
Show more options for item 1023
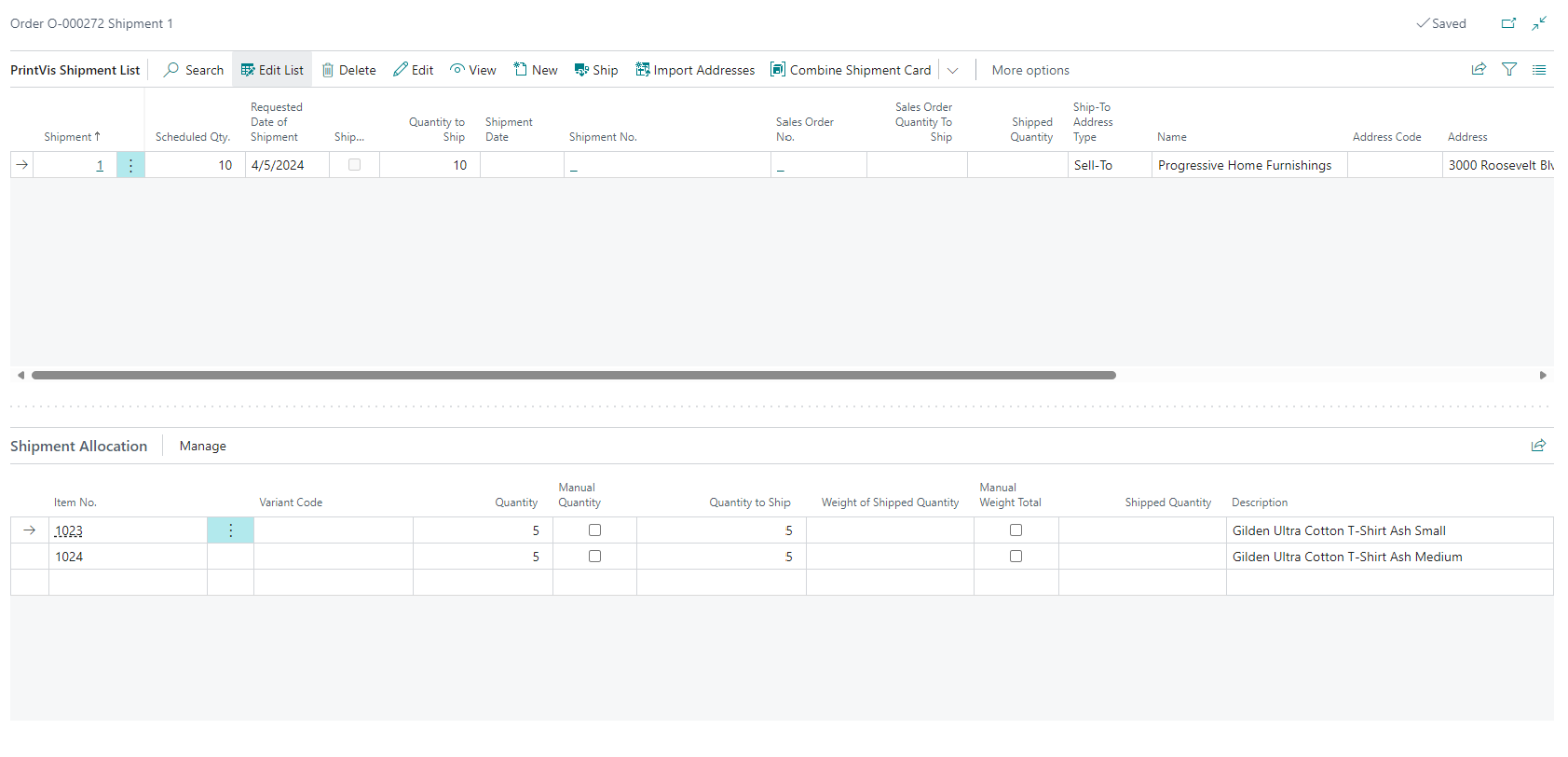pos(230,530)
